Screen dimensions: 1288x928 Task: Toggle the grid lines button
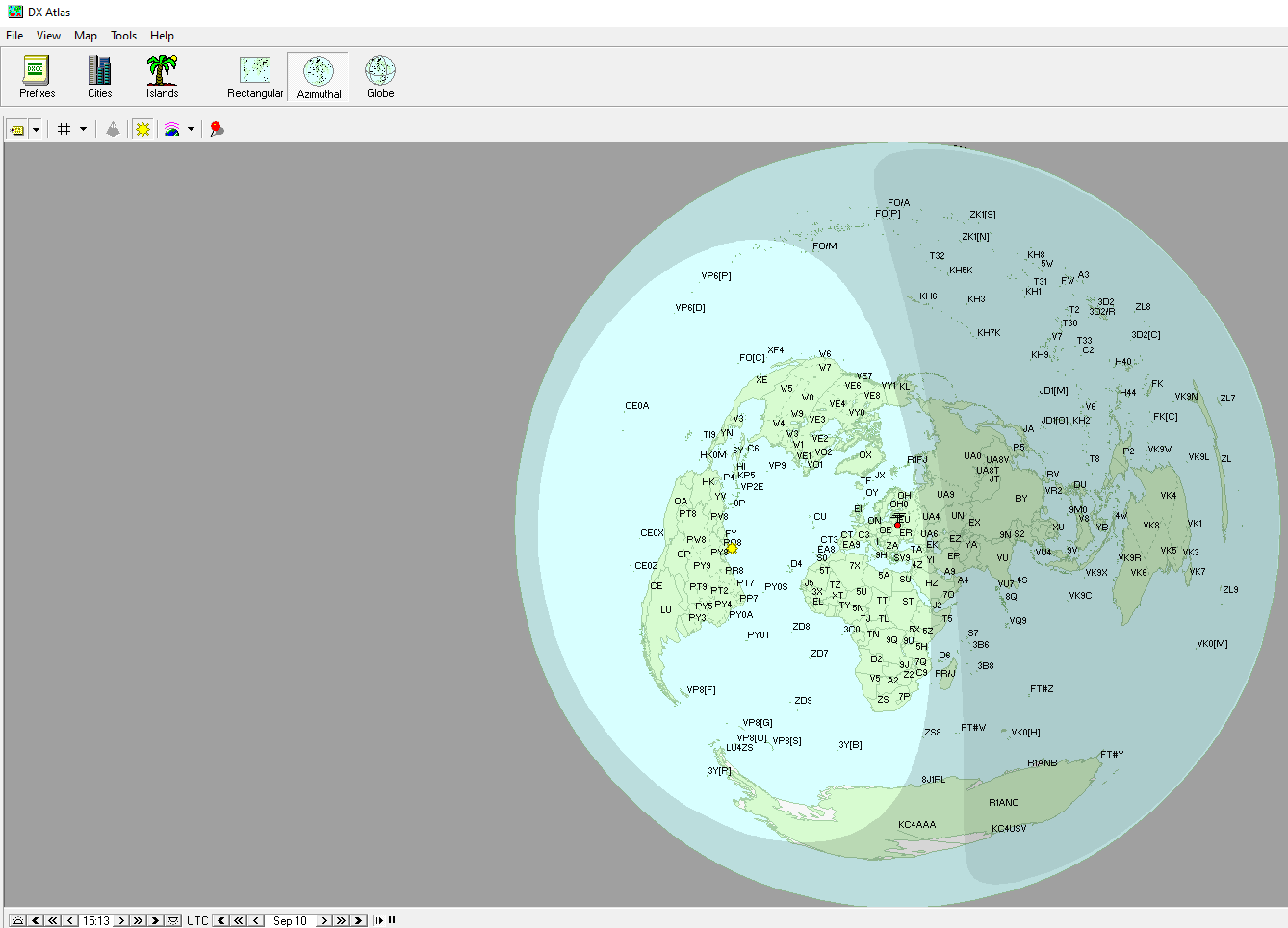[x=64, y=129]
